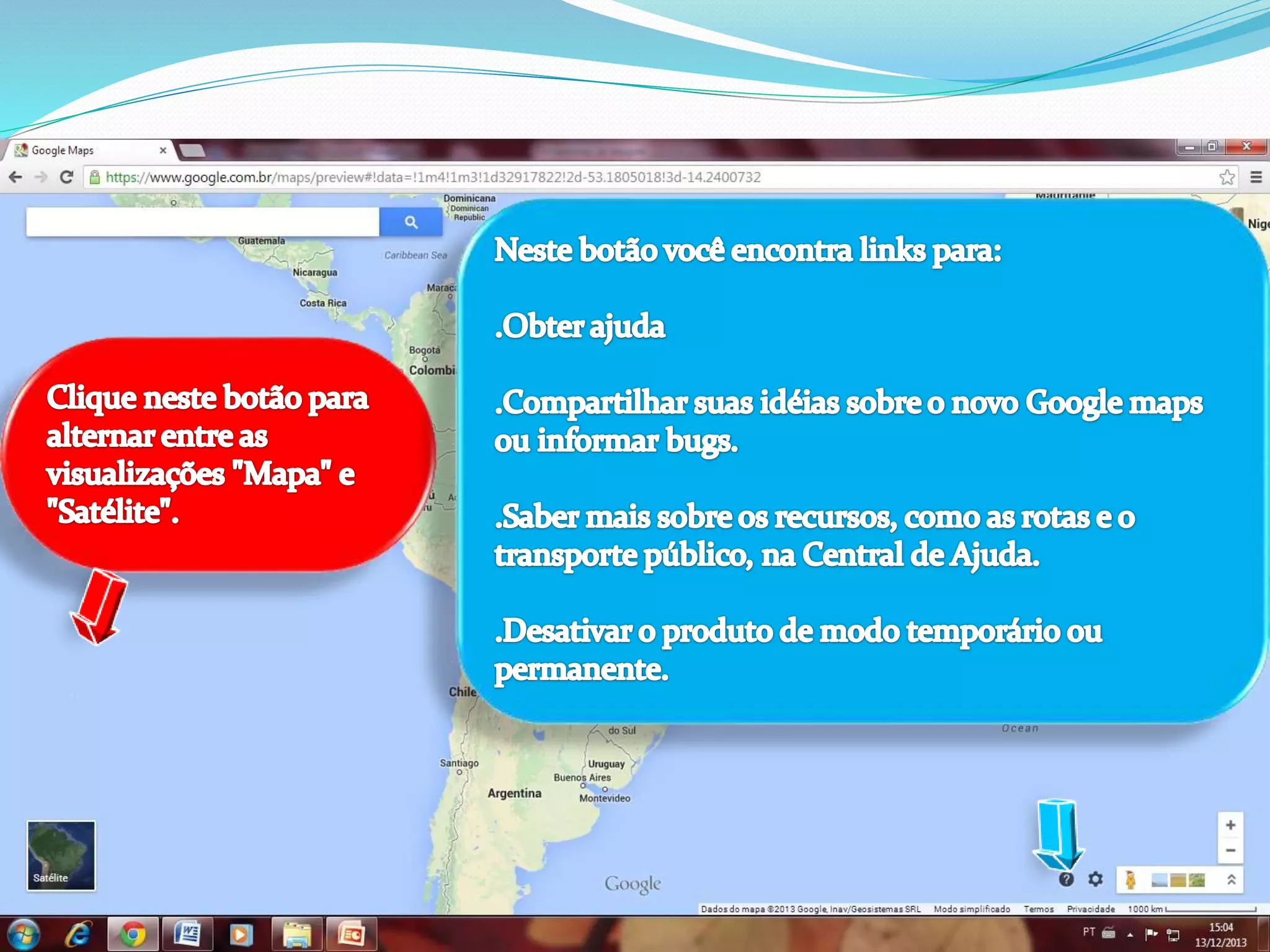Reload the page
Viewport: 1270px width, 952px height.
click(x=66, y=177)
